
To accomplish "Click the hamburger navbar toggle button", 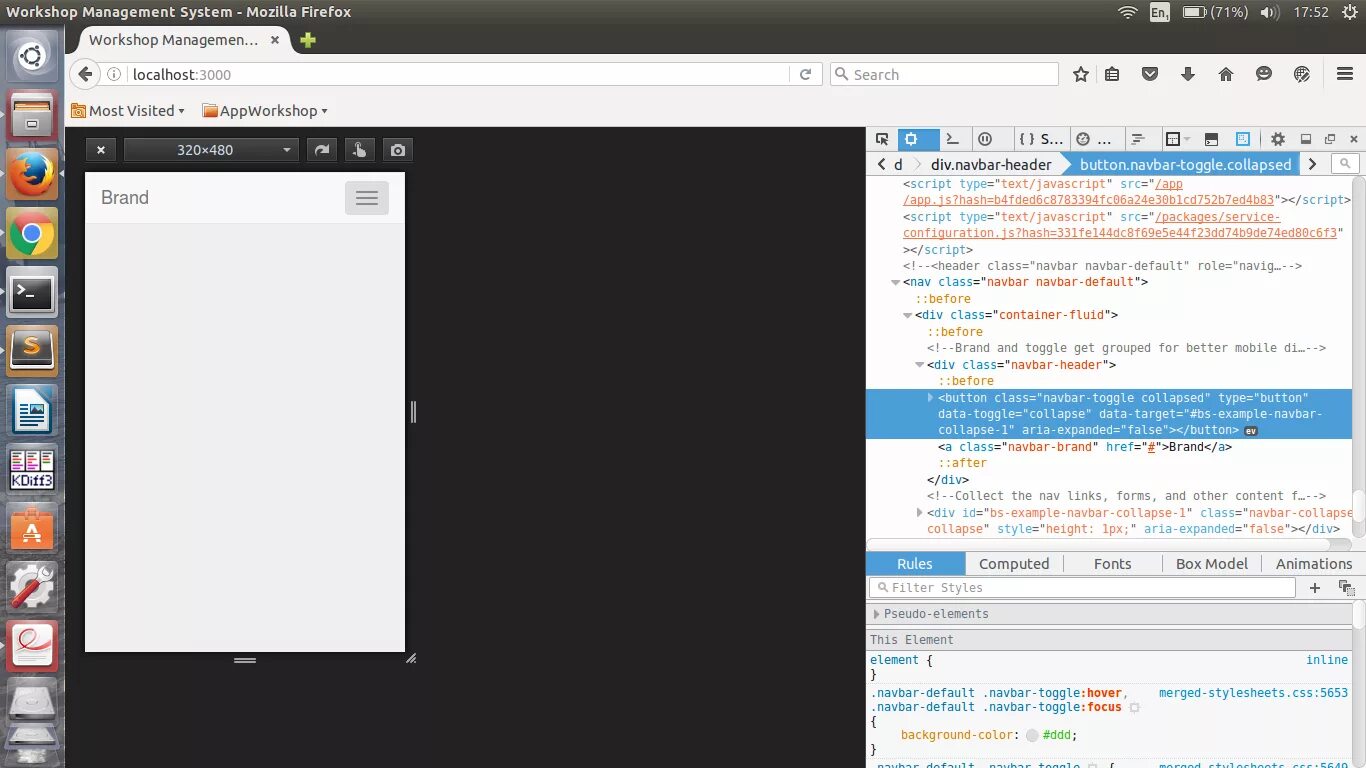I will point(367,198).
